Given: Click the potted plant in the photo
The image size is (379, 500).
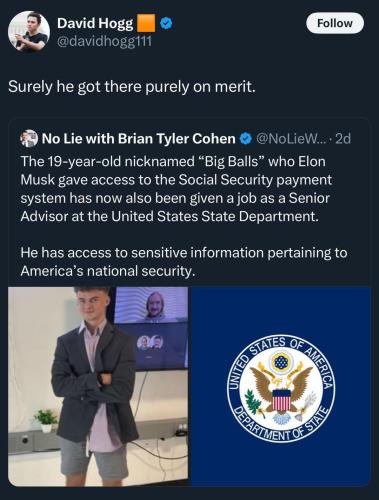Looking at the screenshot, I should 46,420.
